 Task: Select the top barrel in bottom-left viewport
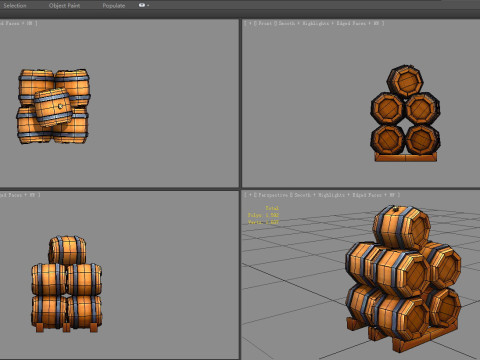[67, 250]
